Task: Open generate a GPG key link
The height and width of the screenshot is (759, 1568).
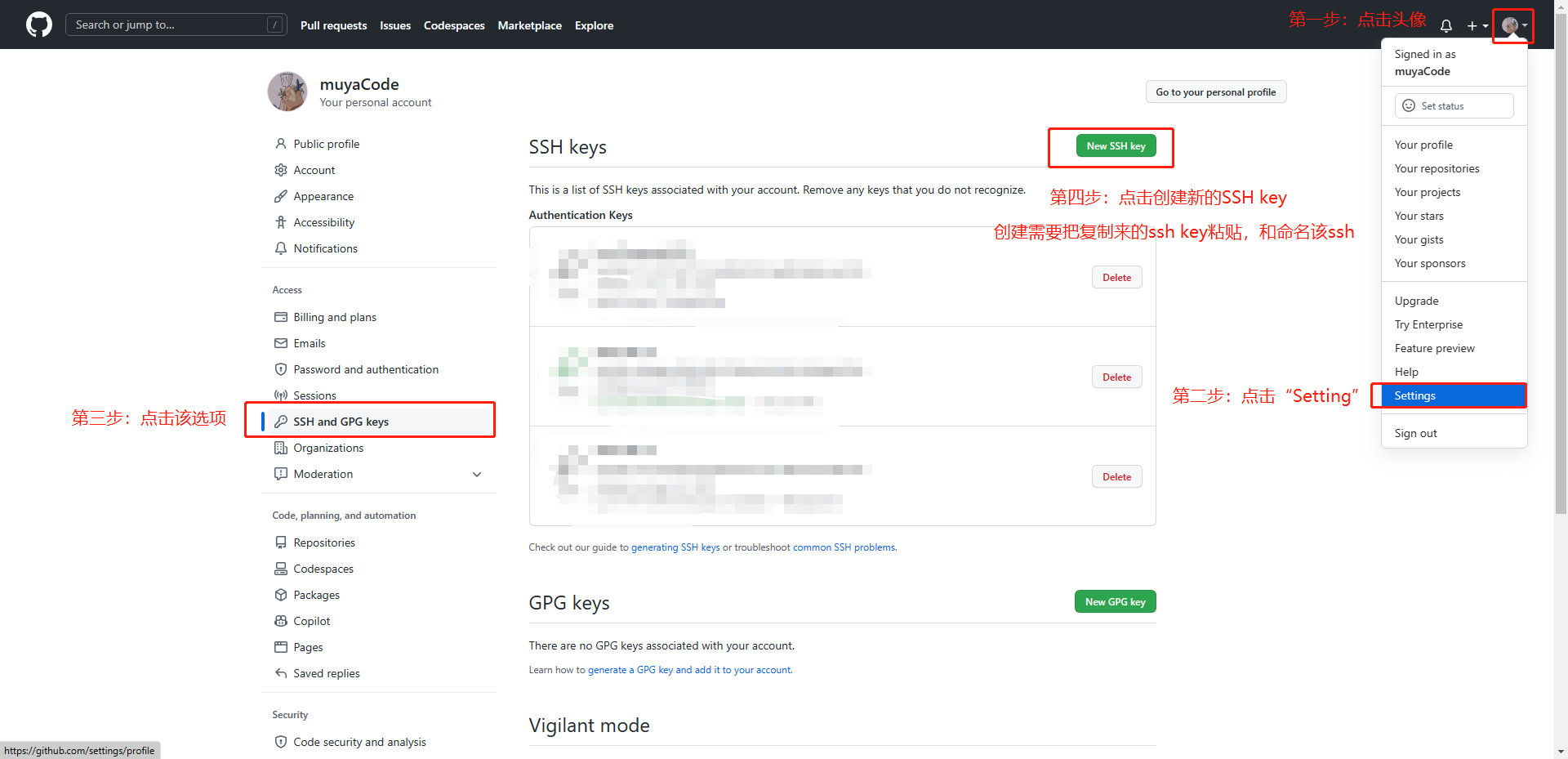Action: (689, 670)
